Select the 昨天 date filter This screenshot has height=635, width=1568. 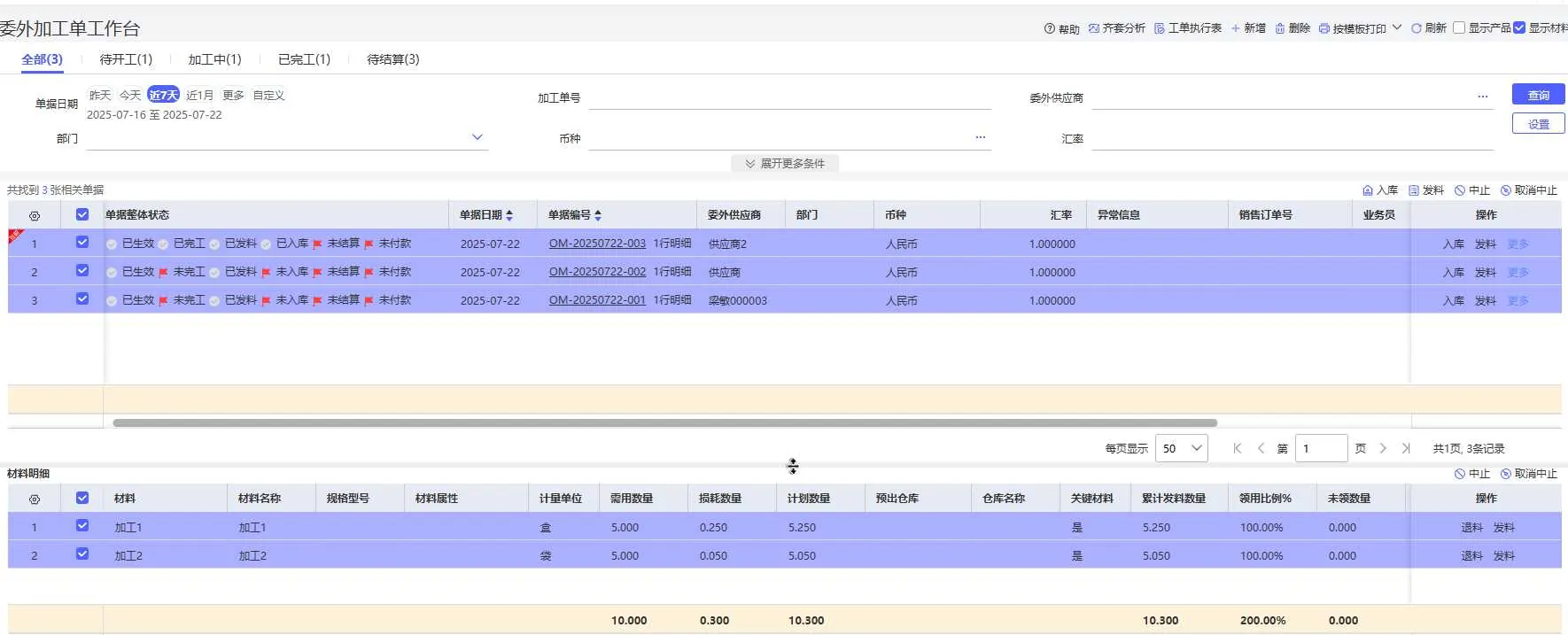[100, 95]
